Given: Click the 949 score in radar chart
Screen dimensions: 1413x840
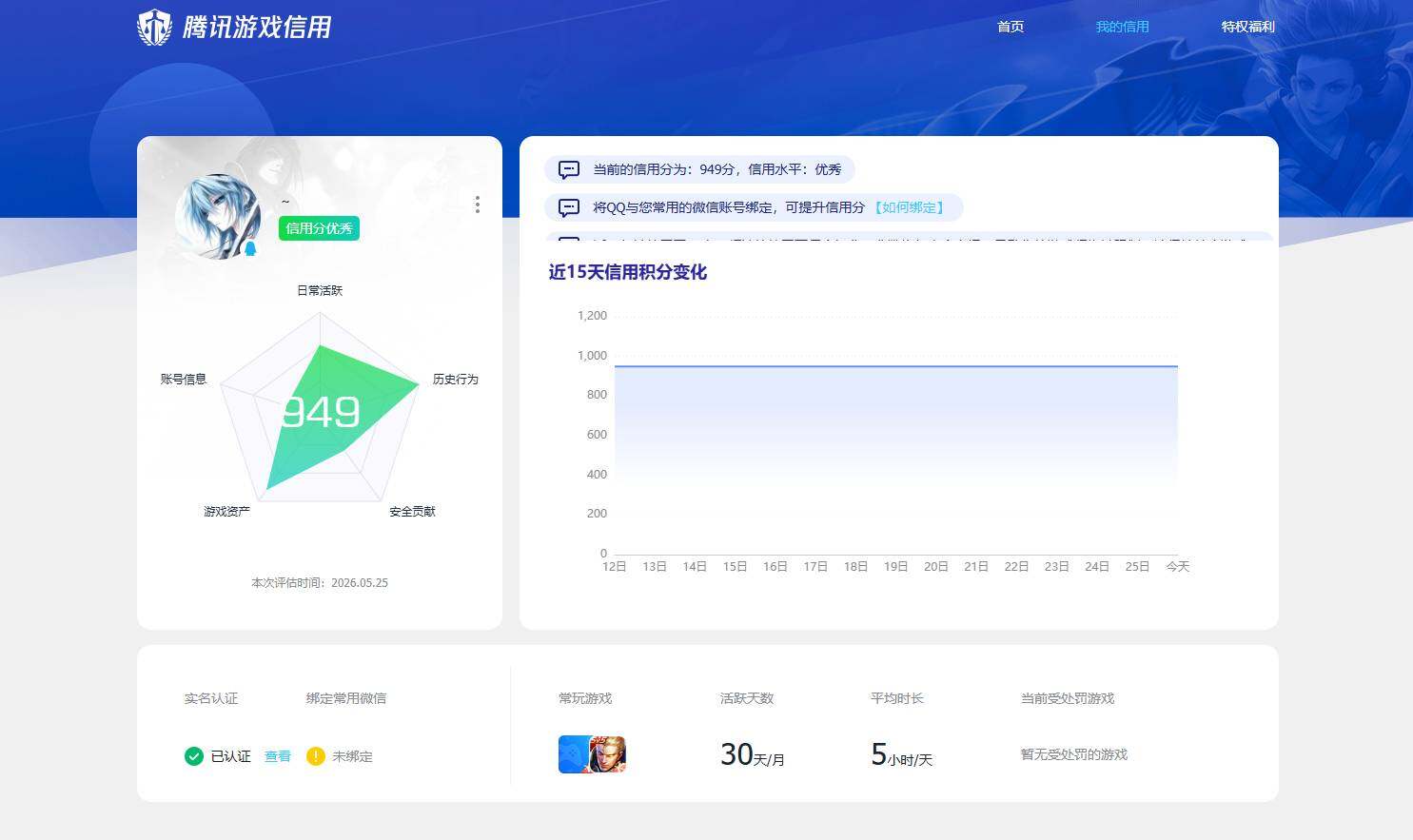Looking at the screenshot, I should (321, 412).
